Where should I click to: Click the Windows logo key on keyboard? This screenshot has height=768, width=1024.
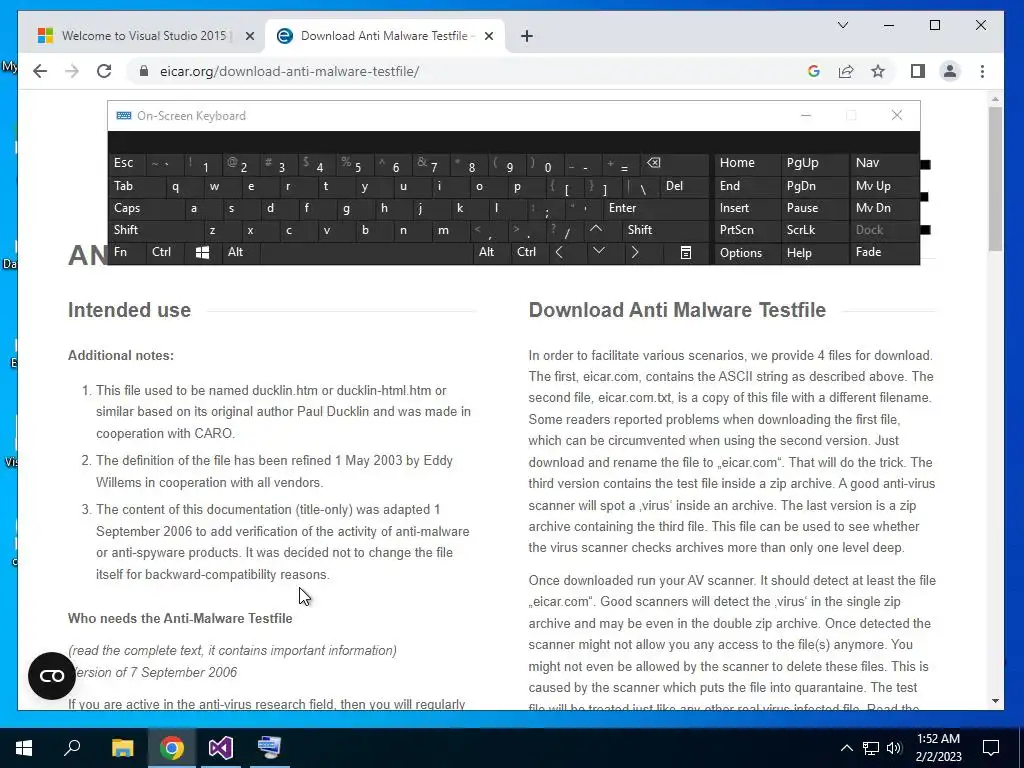tap(202, 253)
